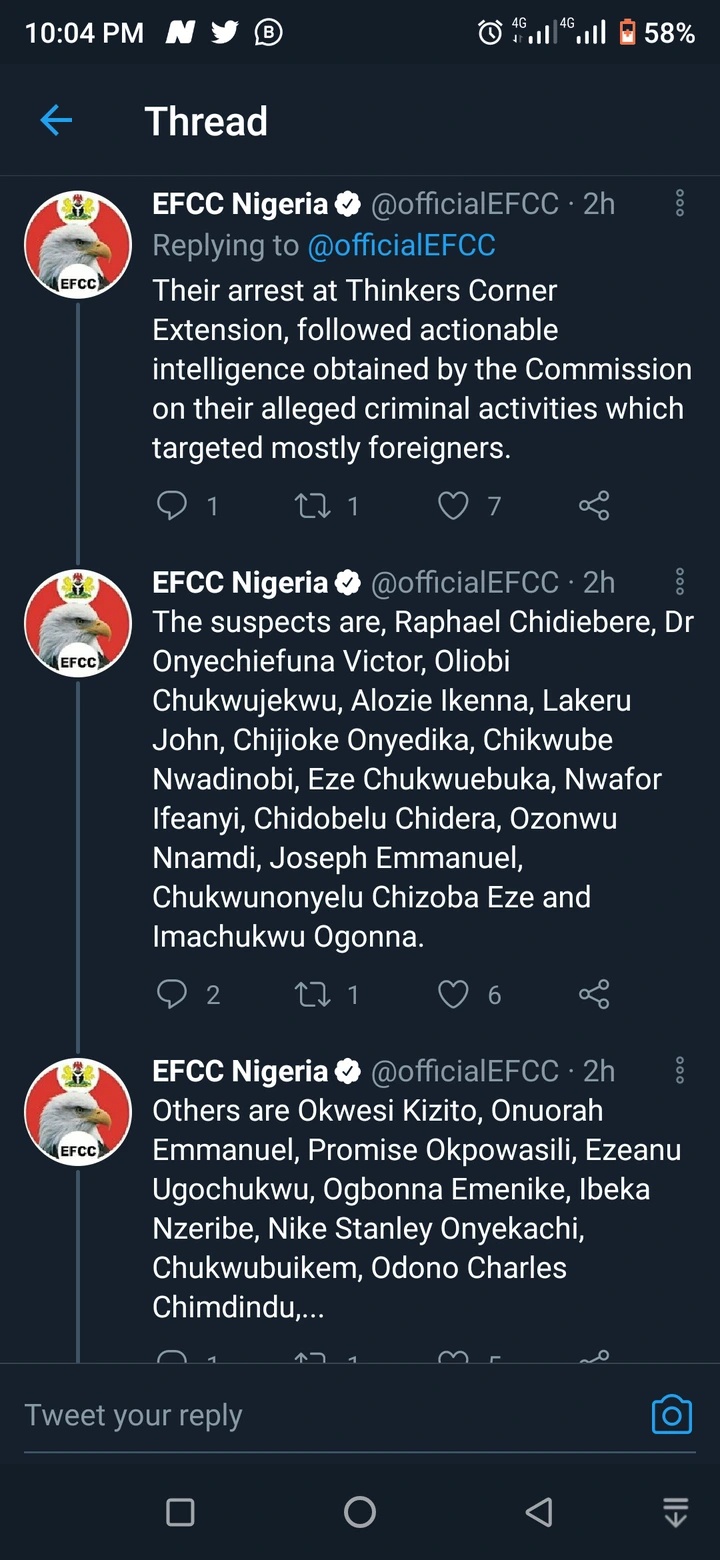Retweet the 'The suspects are' tweet
This screenshot has height=1560, width=720.
(x=312, y=994)
